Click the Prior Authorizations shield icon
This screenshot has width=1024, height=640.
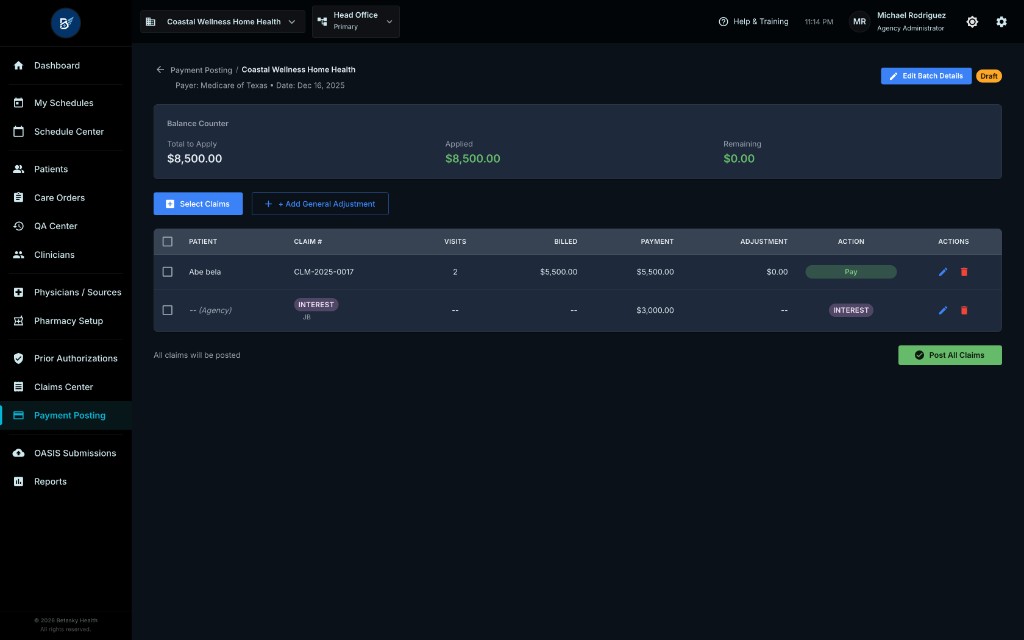pos(18,358)
